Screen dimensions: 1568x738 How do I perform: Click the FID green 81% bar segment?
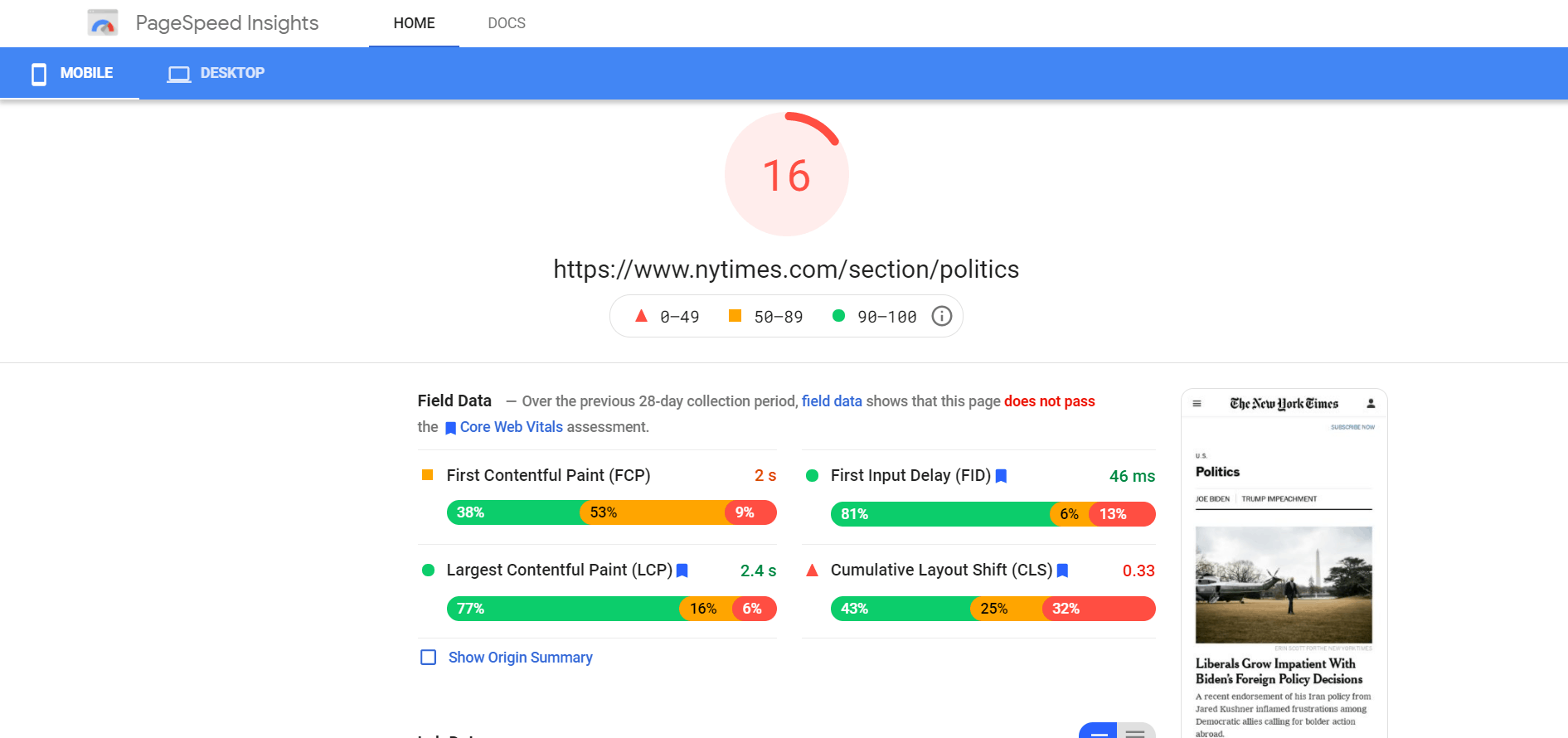point(940,514)
